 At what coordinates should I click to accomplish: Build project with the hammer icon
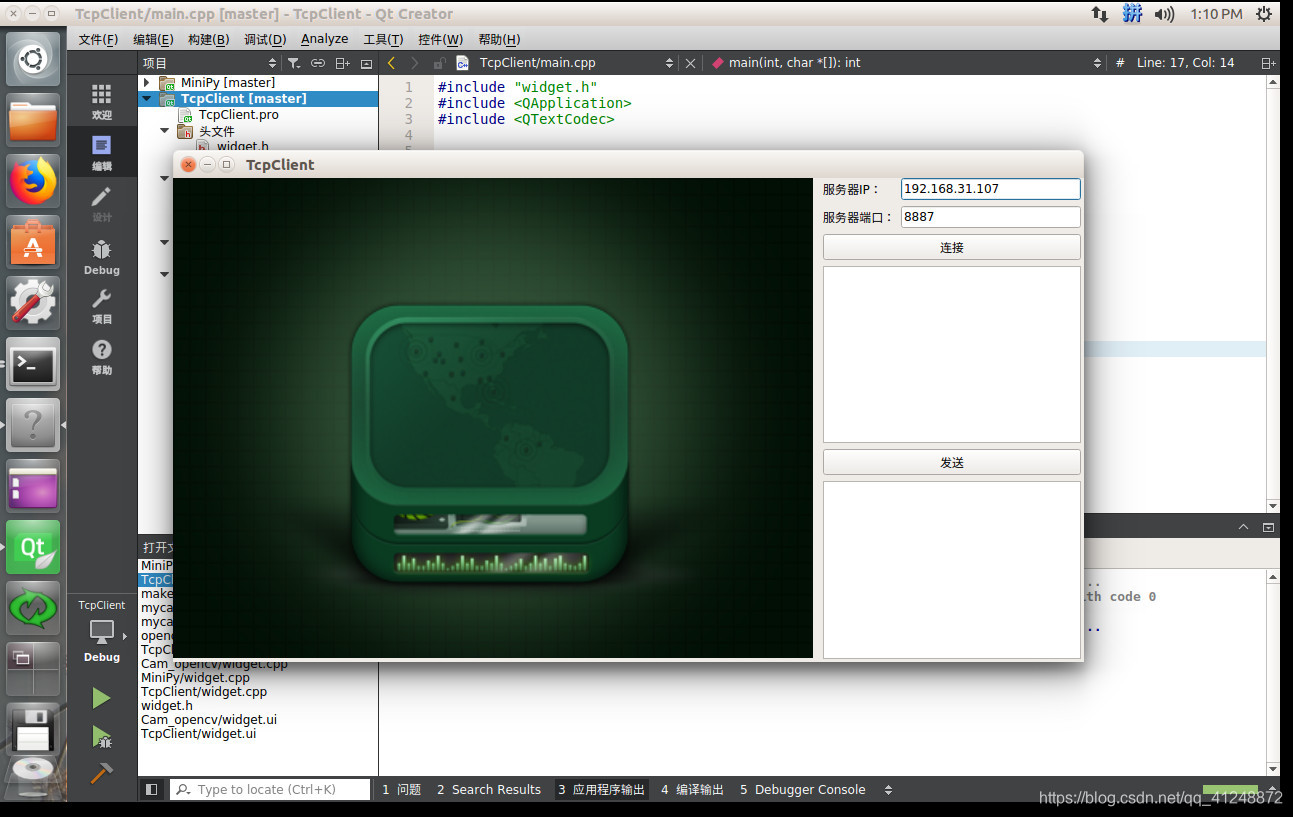[x=101, y=774]
